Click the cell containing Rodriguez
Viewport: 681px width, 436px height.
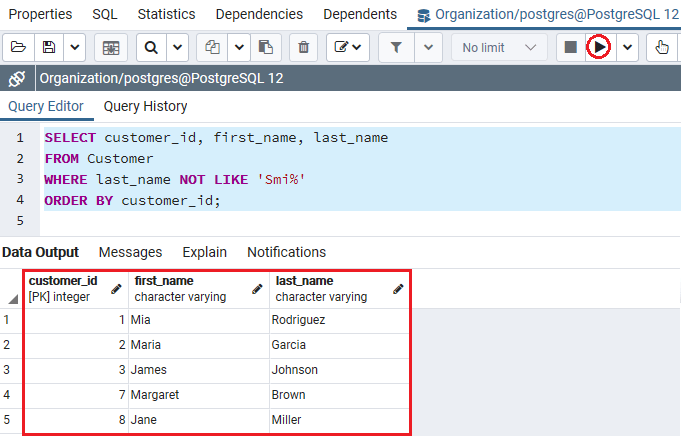click(x=340, y=320)
